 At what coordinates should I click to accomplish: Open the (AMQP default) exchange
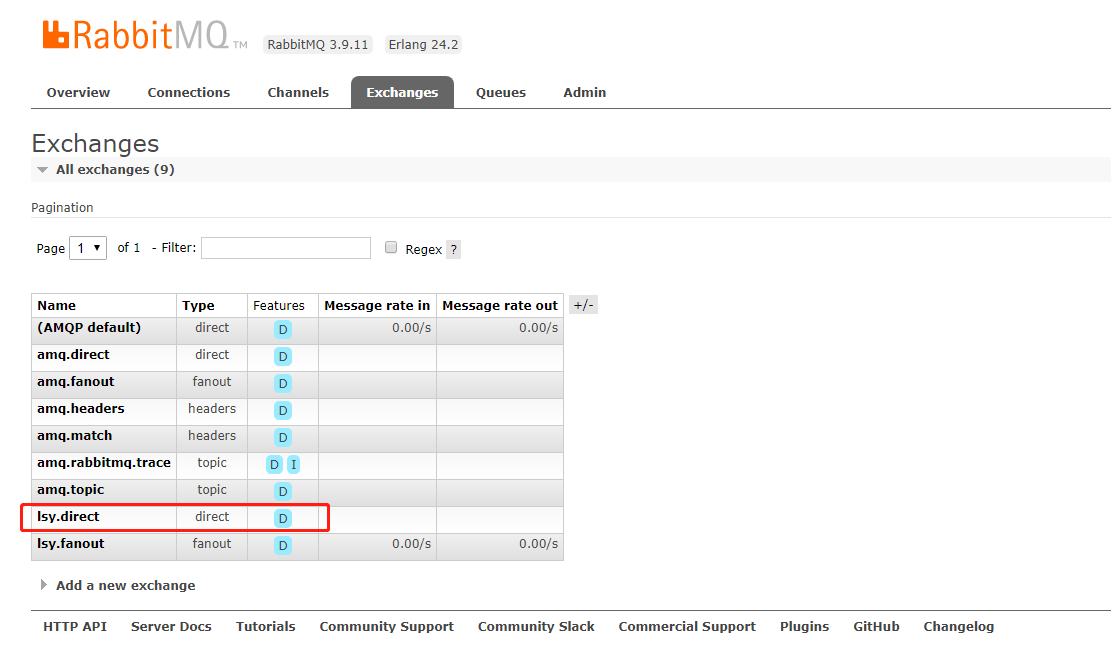pyautogui.click(x=89, y=327)
